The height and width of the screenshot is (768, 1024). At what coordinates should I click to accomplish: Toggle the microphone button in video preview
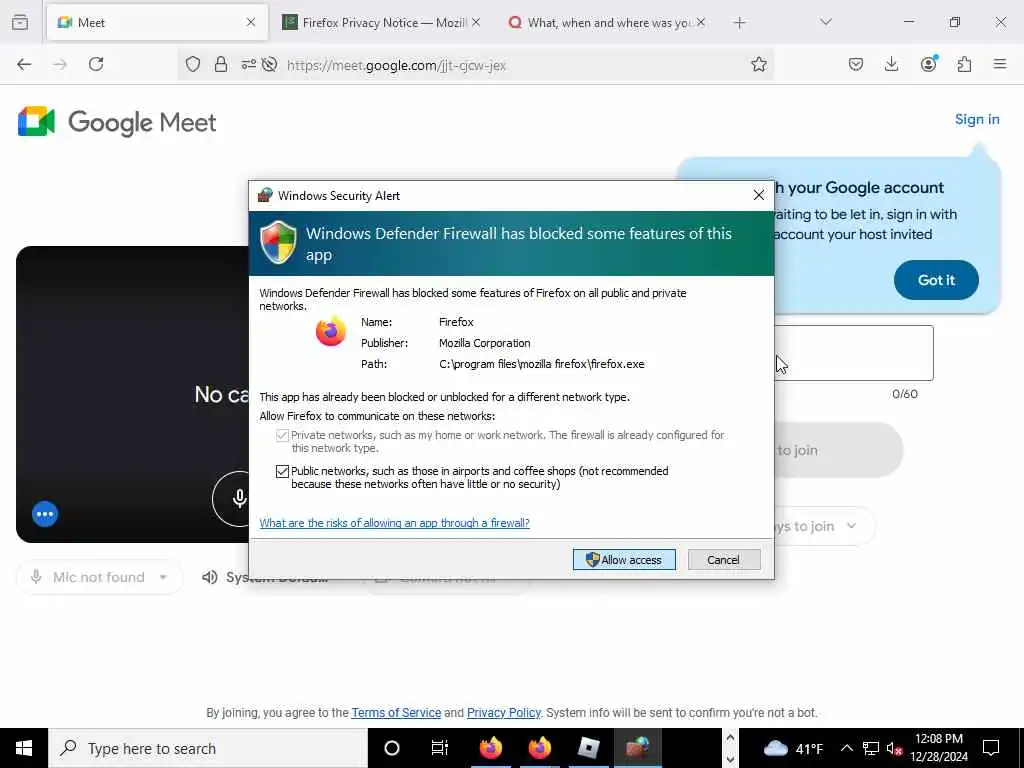coord(239,498)
